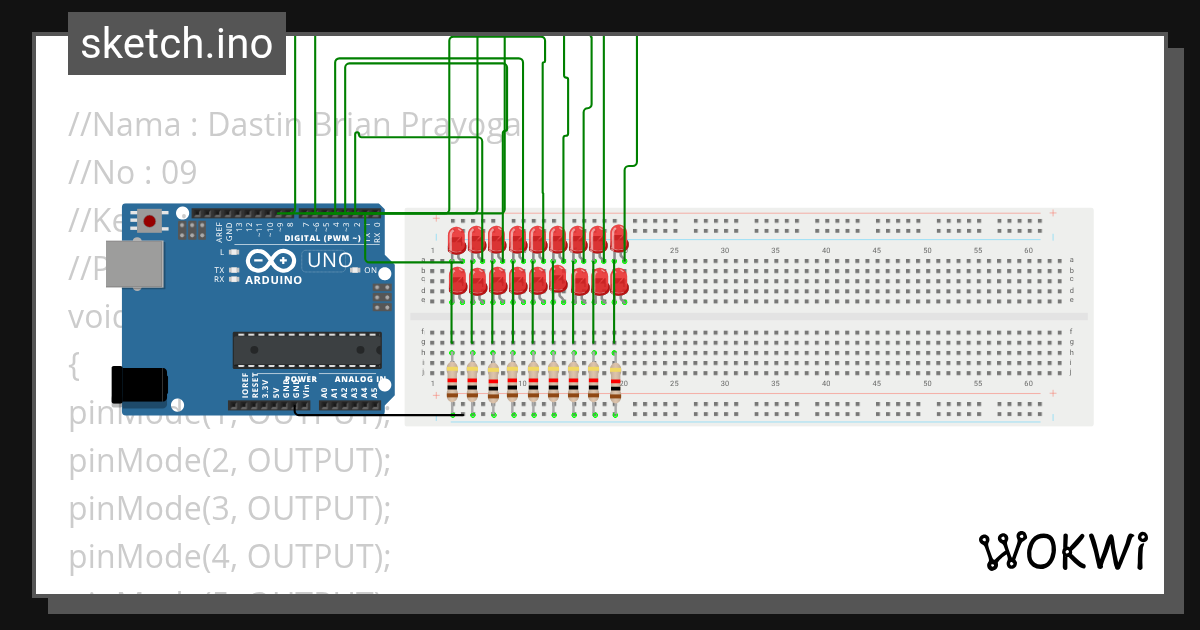This screenshot has width=1200, height=630.
Task: Toggle the TX indicator LED
Action: tap(232, 271)
